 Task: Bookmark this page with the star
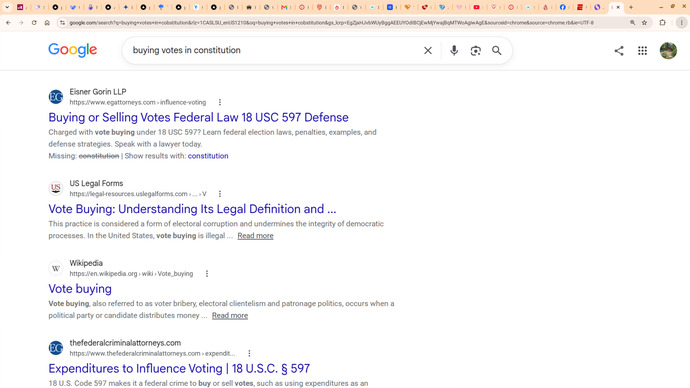644,22
